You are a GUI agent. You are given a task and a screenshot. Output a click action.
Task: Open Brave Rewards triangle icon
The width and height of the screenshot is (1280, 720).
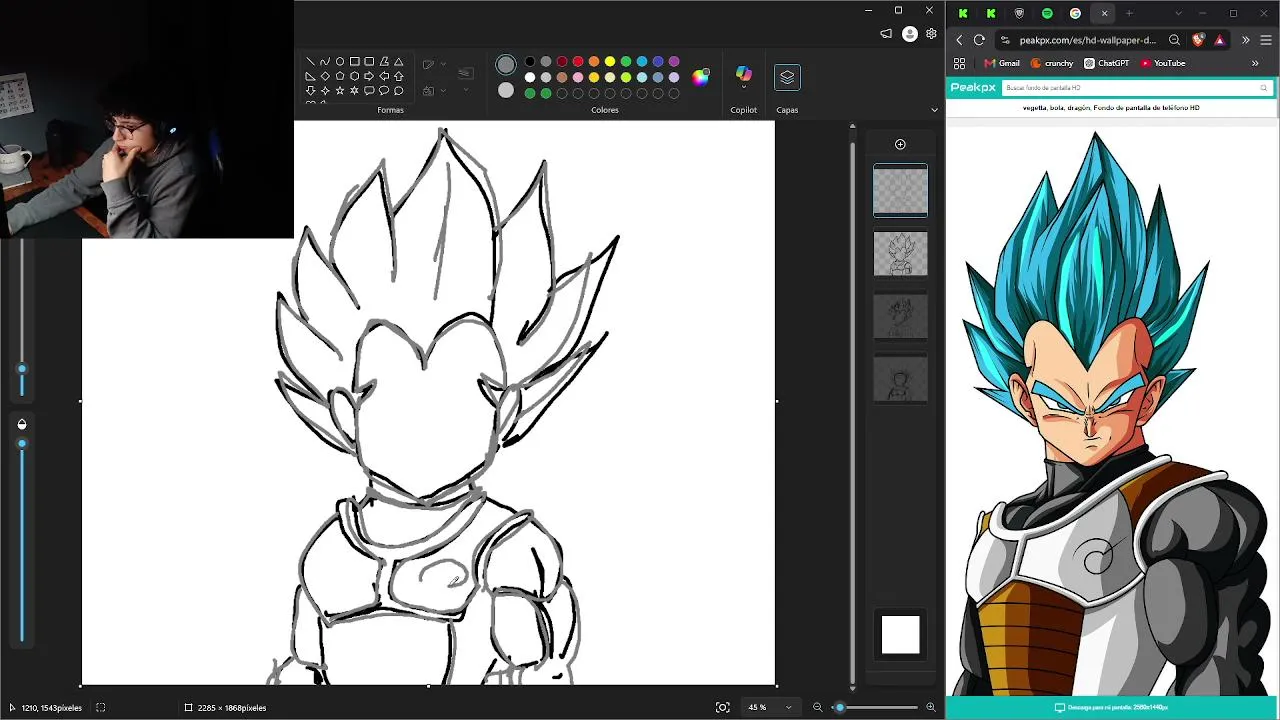point(1220,40)
